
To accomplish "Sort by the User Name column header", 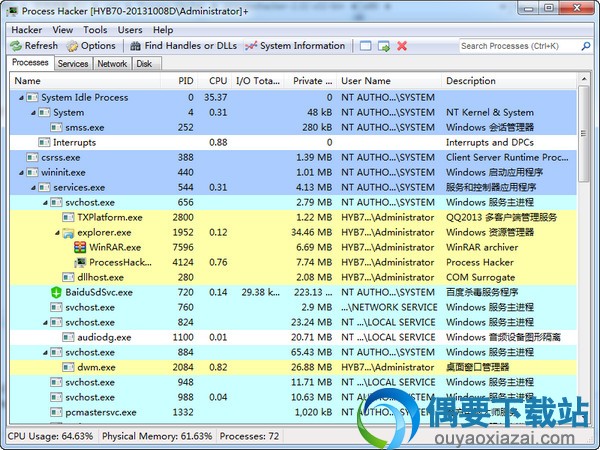I will pos(389,81).
